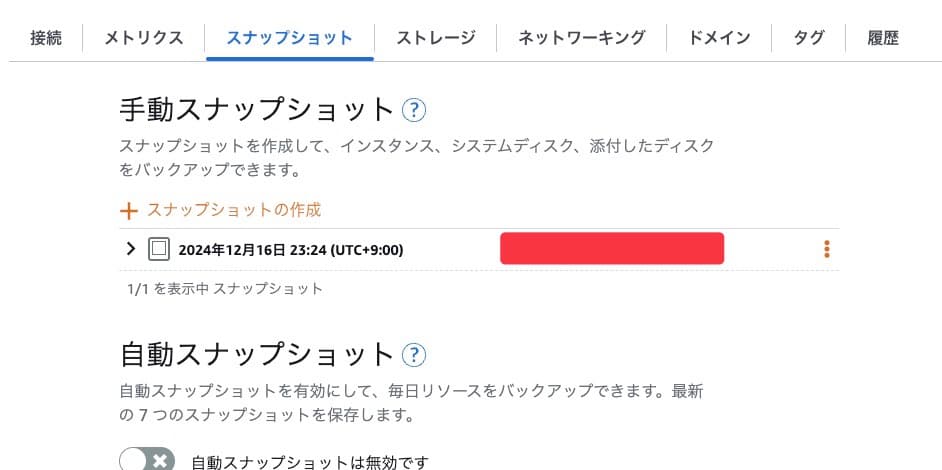The image size is (942, 470).
Task: Open help for 手動スナップショット
Action: pos(413,111)
